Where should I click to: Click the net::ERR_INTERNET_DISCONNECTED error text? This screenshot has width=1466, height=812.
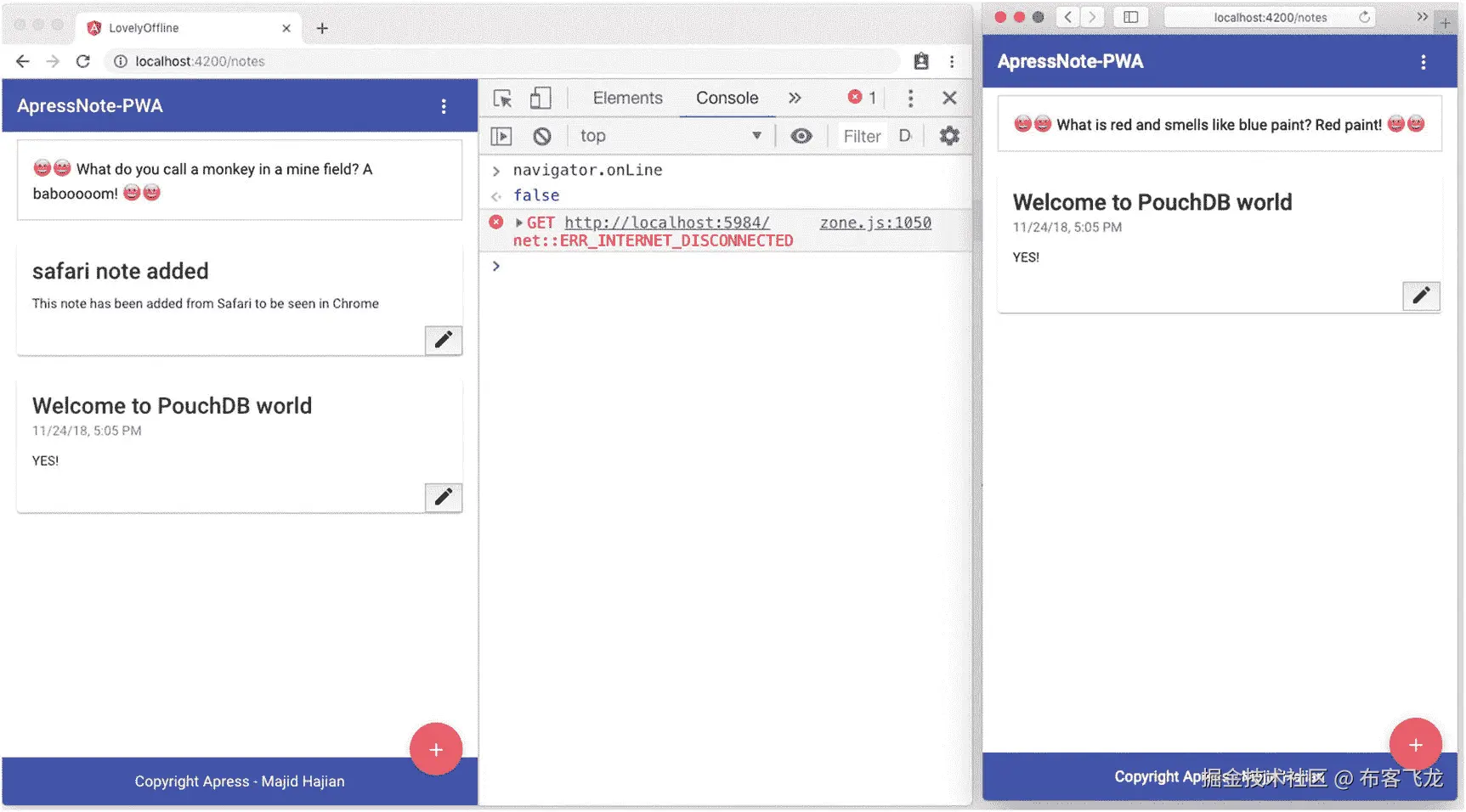pos(653,241)
